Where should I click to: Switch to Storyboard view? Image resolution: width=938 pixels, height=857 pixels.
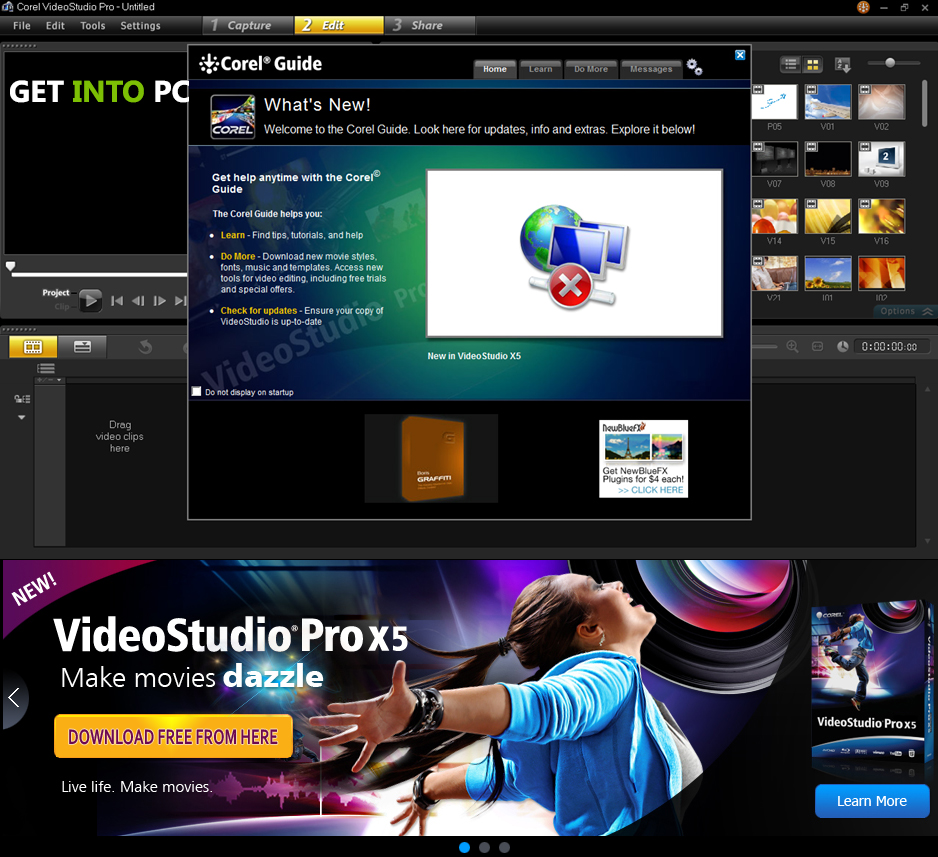tap(33, 346)
